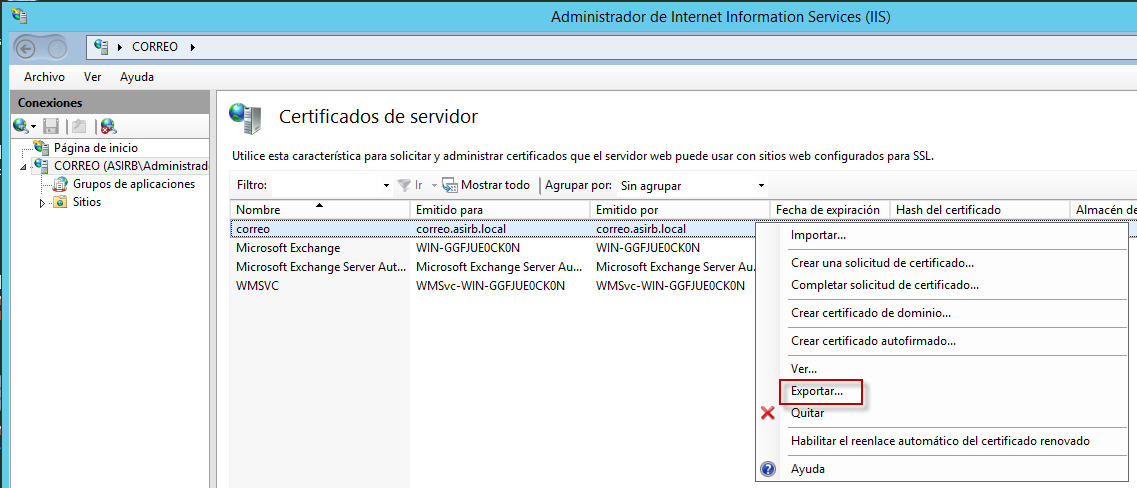The width and height of the screenshot is (1137, 488).
Task: Sort by Emitido para column header
Action: (500, 210)
